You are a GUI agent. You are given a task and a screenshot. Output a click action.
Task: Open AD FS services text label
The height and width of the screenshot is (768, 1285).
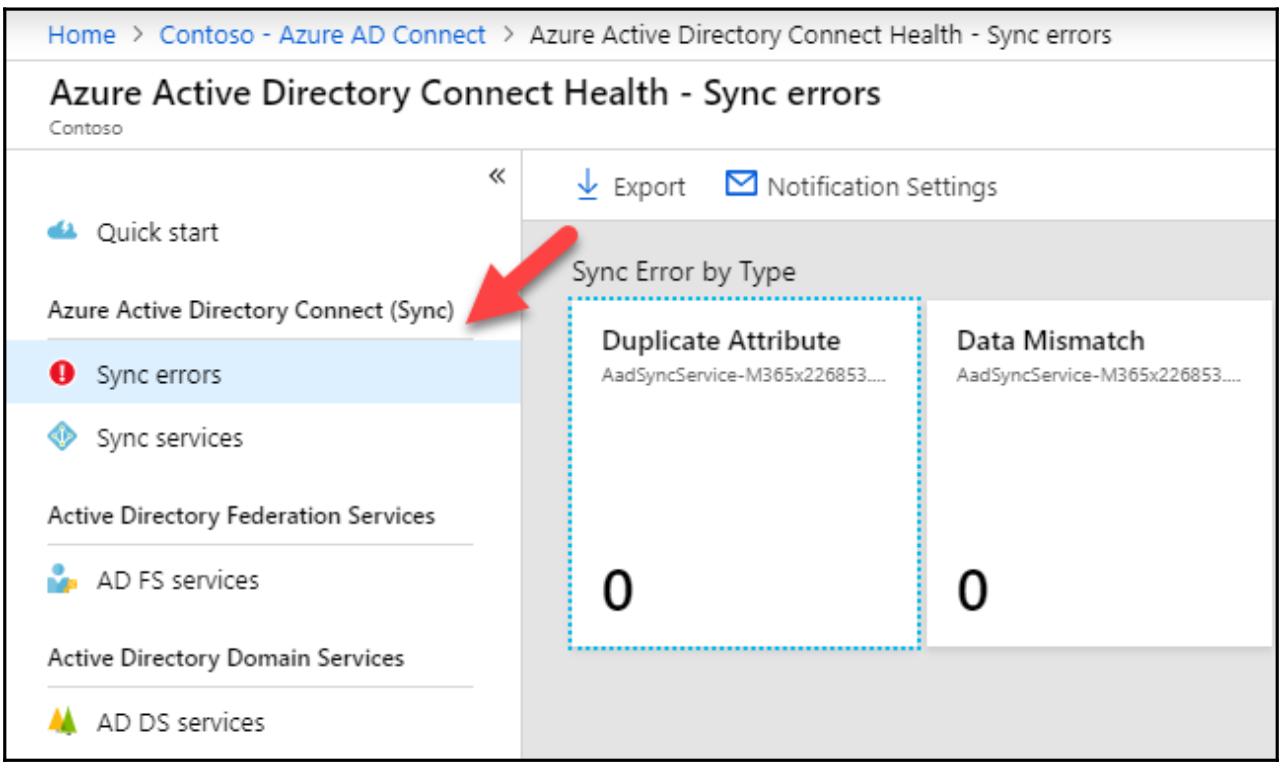point(177,581)
